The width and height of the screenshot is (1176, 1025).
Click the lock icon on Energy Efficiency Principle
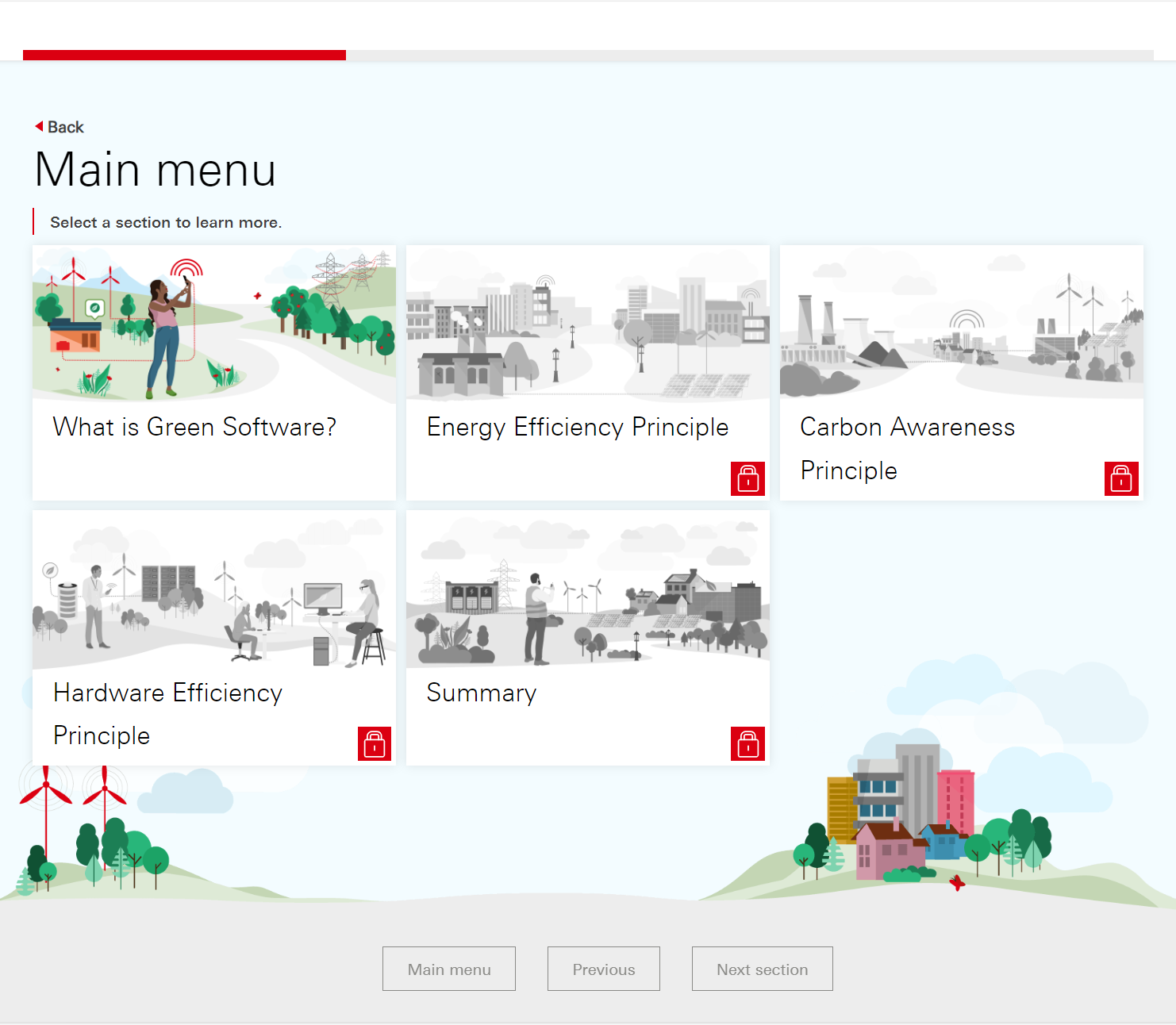(x=747, y=478)
